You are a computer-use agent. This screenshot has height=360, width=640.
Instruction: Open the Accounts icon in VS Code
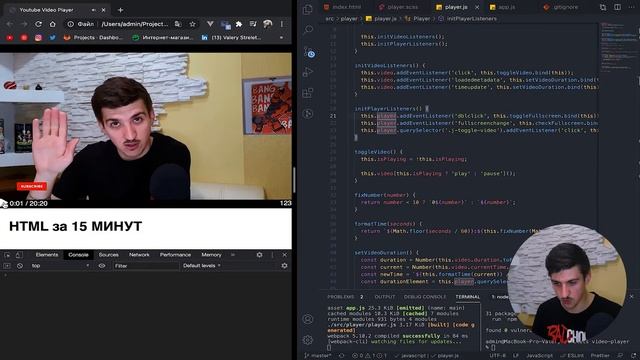point(308,319)
